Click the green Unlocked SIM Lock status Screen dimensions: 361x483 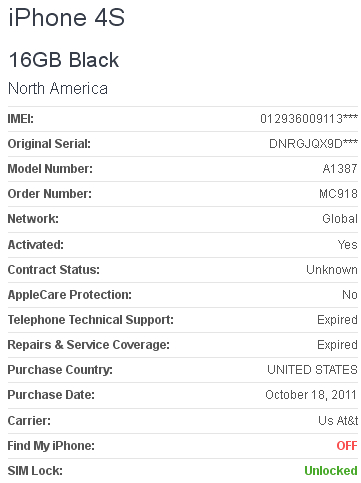click(331, 471)
